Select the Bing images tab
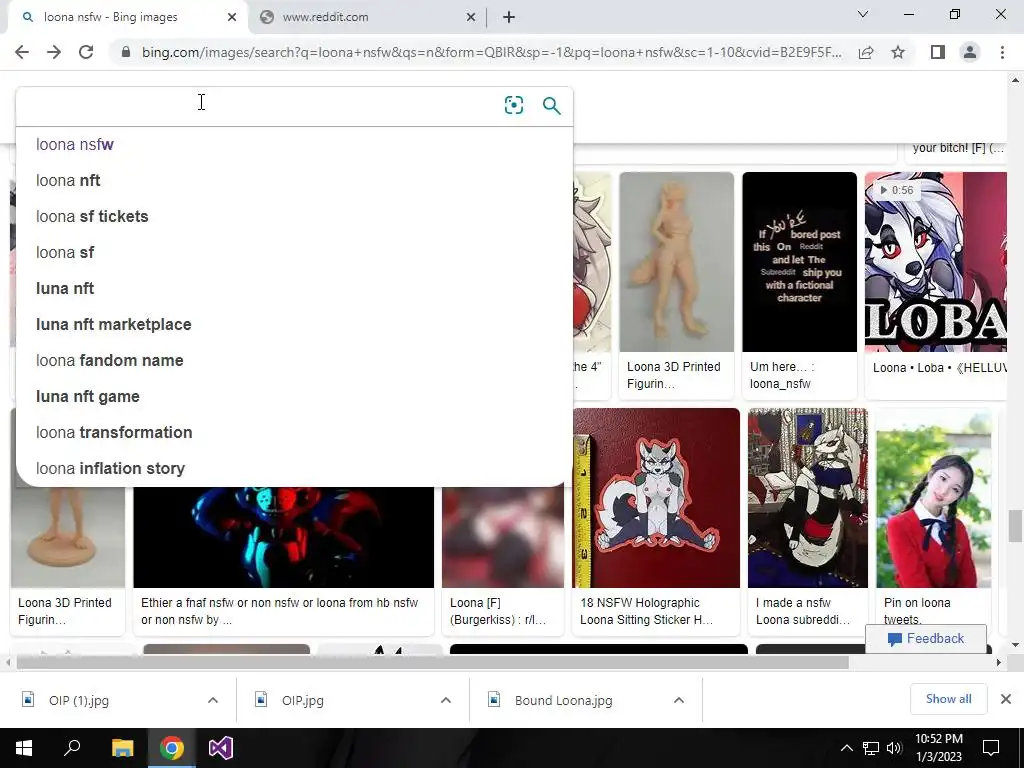Viewport: 1024px width, 768px height. click(127, 17)
